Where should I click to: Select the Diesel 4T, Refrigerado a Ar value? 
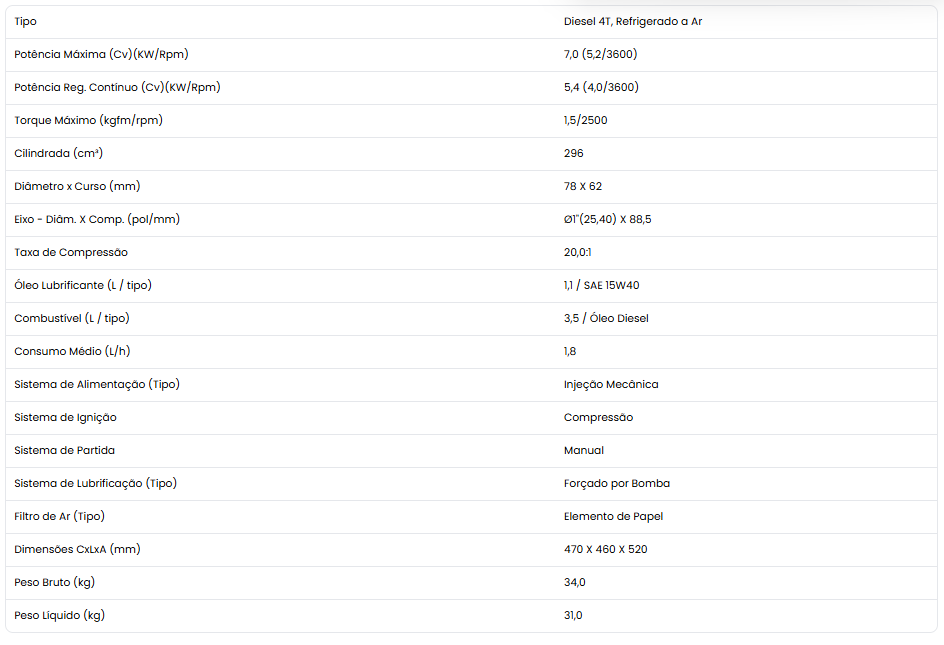coord(633,22)
